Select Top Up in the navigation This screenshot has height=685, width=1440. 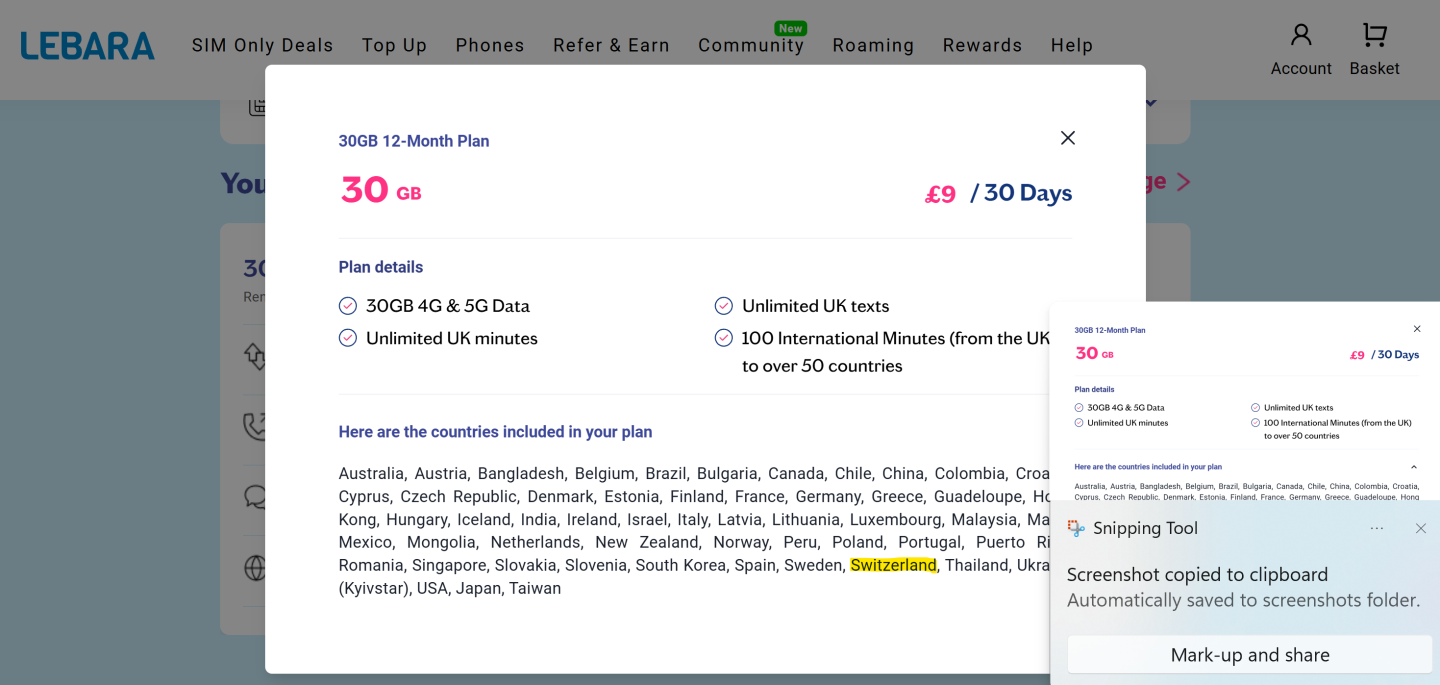[x=394, y=46]
